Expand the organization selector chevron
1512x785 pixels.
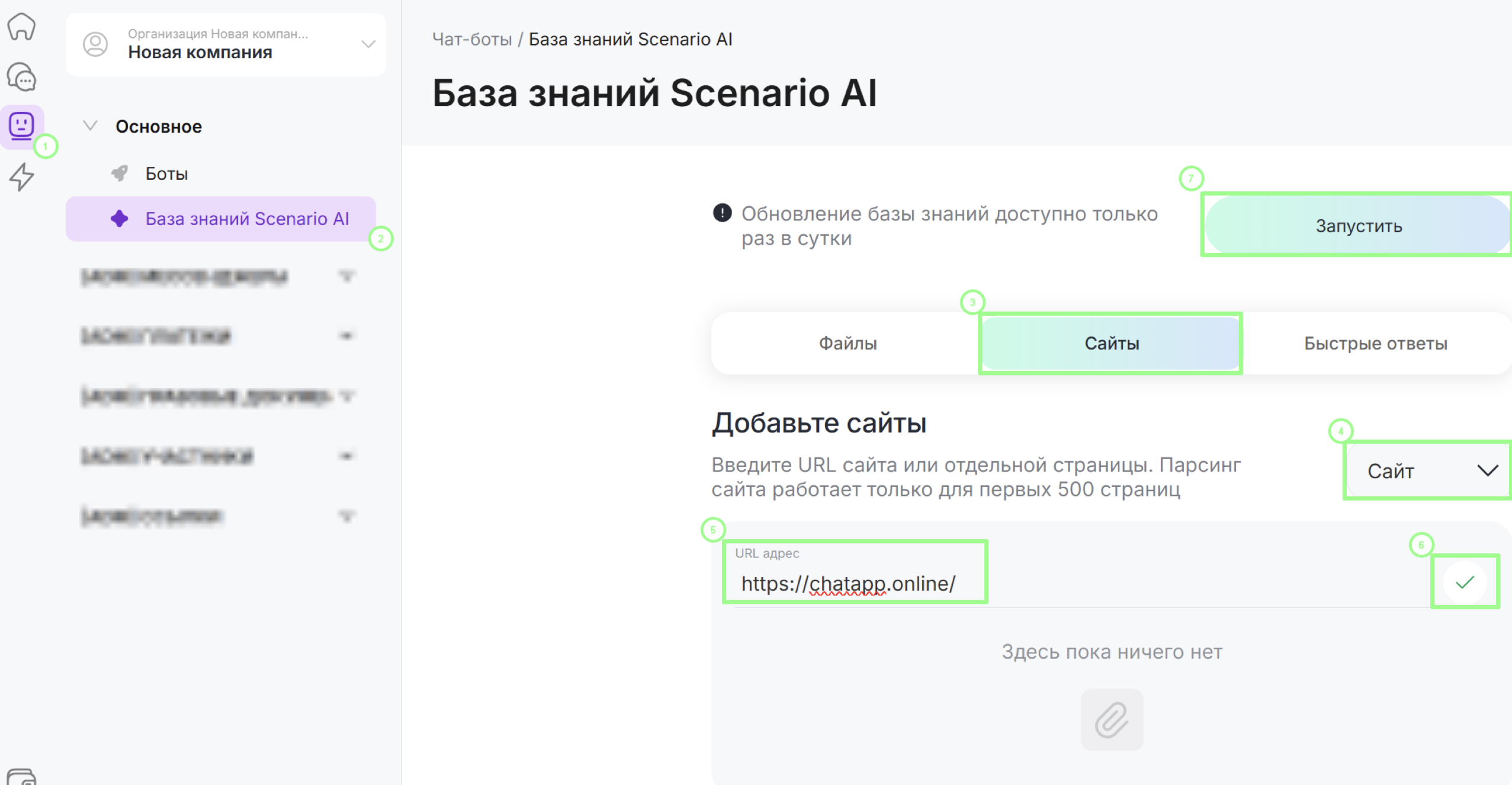coord(368,44)
